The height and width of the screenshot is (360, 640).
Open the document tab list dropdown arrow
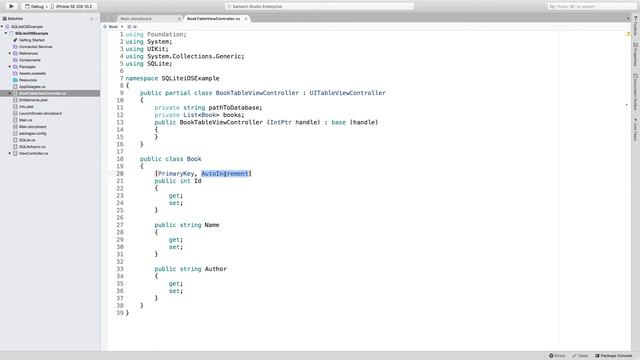tap(628, 19)
